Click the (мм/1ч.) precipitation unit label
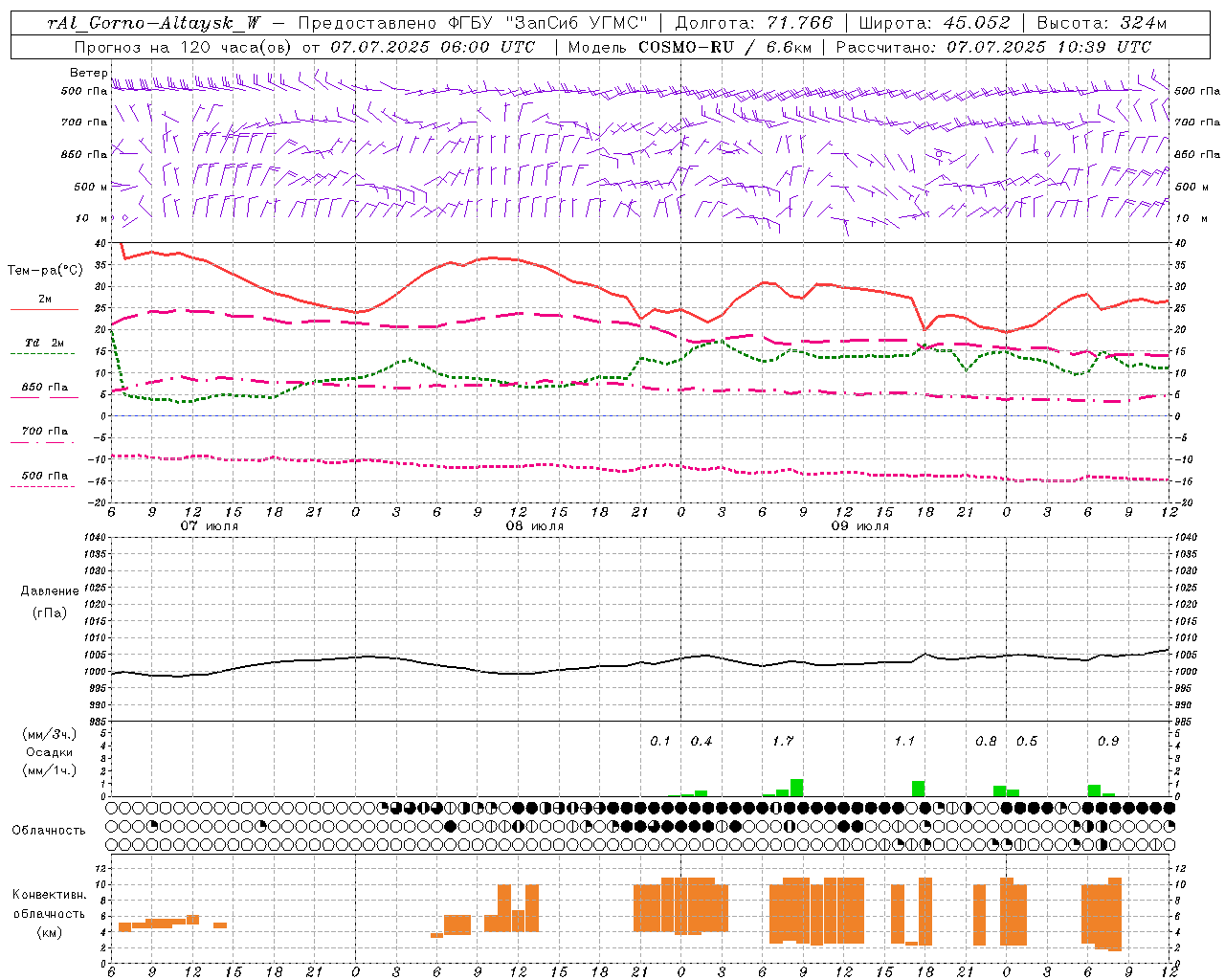 (50, 770)
